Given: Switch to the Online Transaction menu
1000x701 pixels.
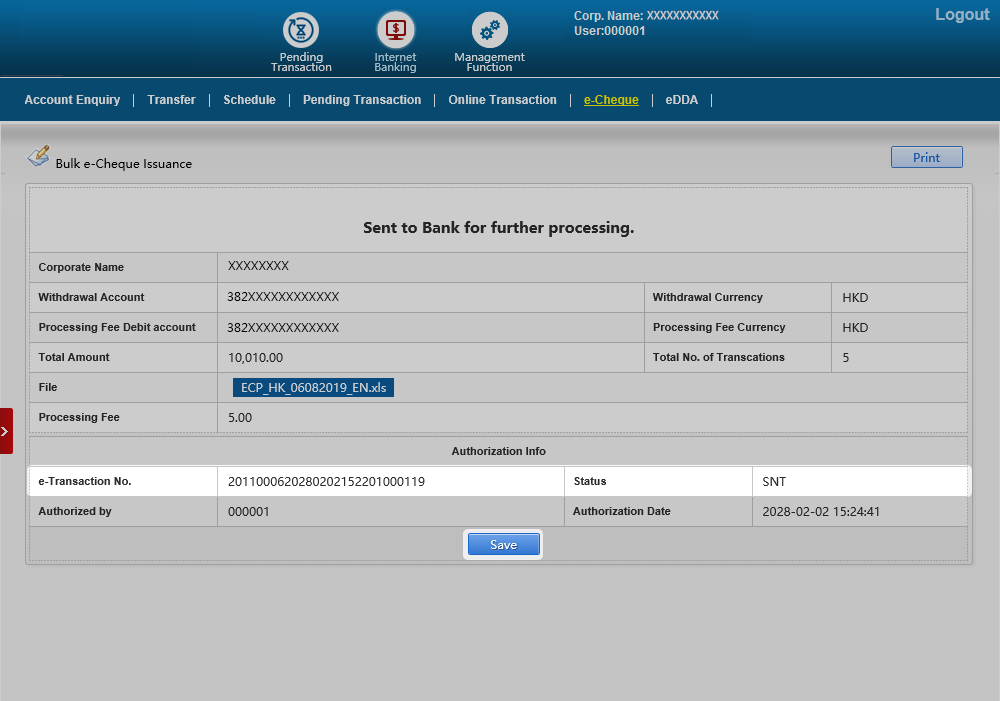Looking at the screenshot, I should (x=502, y=100).
